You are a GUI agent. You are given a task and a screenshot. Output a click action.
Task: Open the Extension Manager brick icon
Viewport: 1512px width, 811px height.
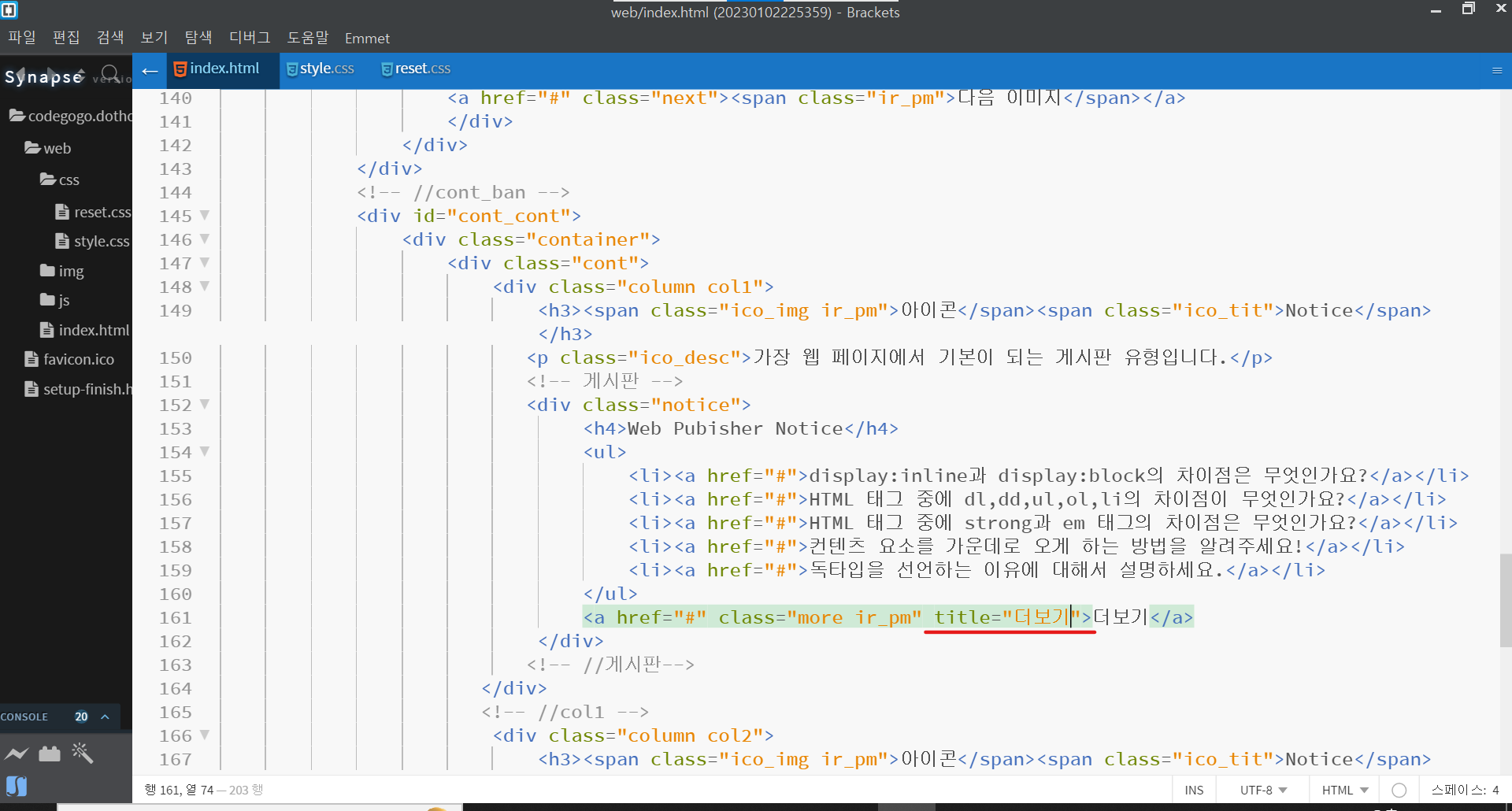[x=50, y=754]
